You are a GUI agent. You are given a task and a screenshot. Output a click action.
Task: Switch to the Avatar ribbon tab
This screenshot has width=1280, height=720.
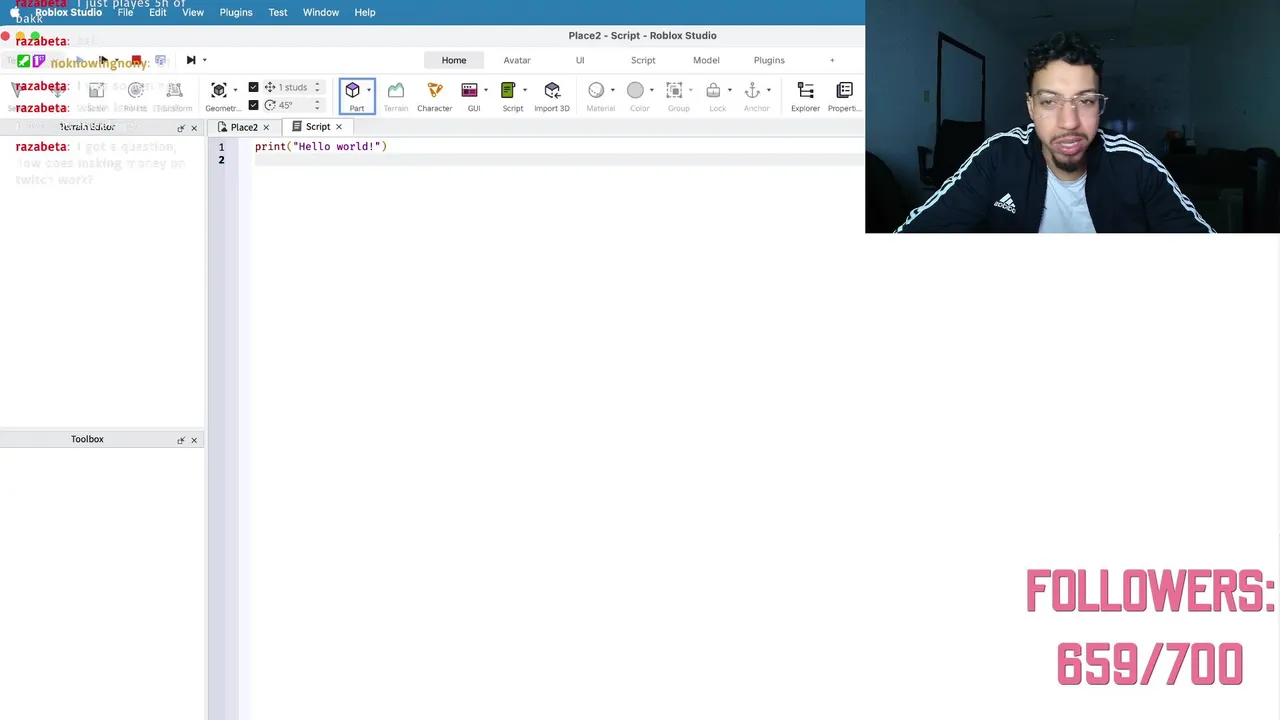coord(517,60)
